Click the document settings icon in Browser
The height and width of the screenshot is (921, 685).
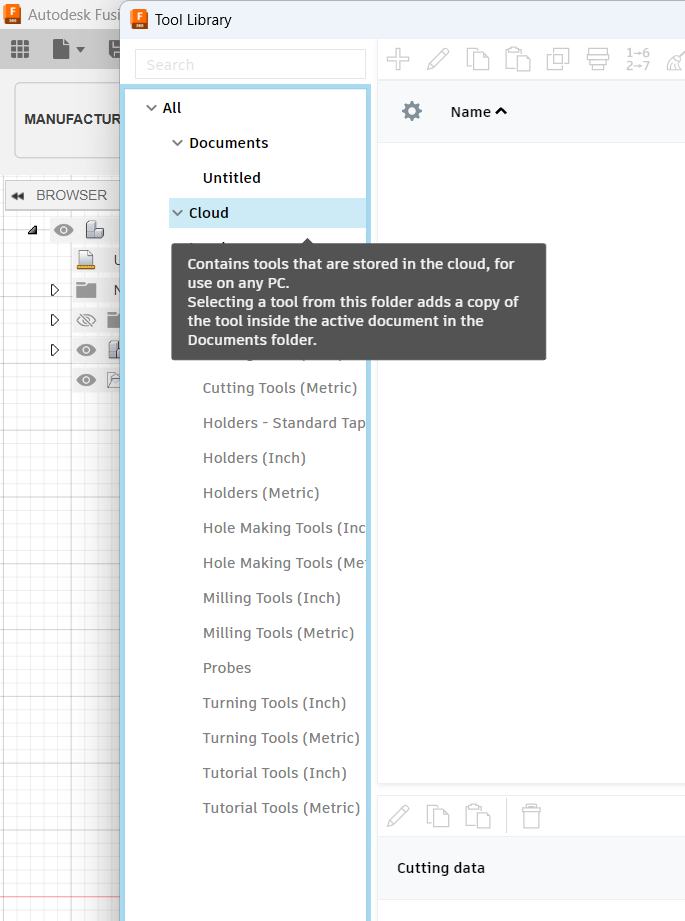[x=86, y=260]
